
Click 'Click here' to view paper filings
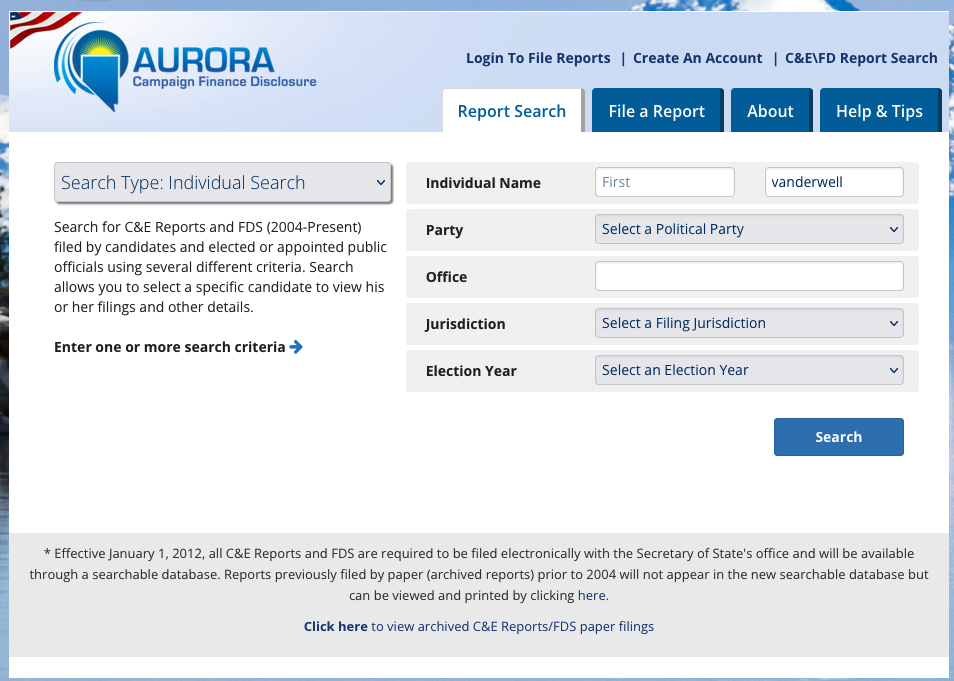(x=335, y=626)
